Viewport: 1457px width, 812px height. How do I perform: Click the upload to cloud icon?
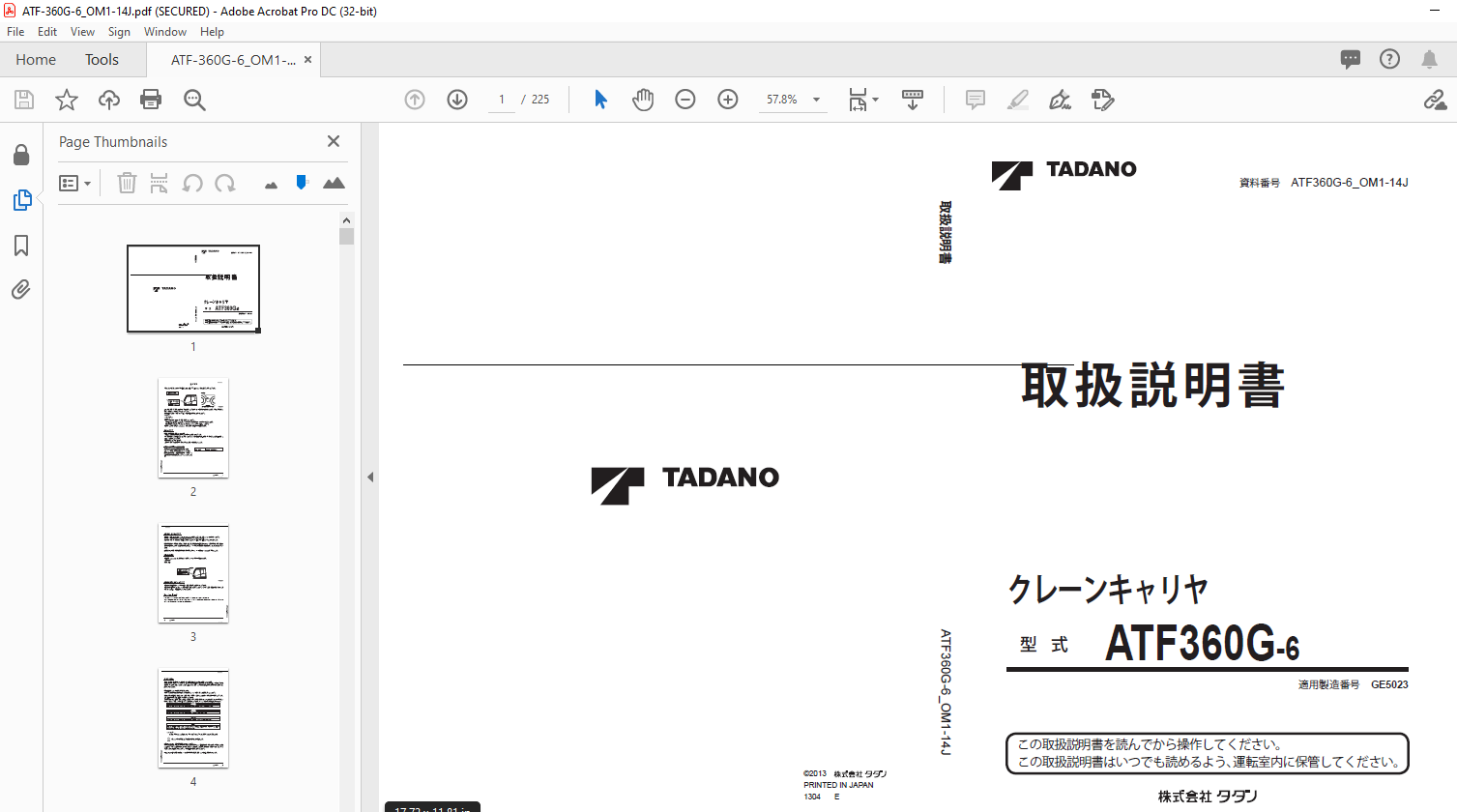(109, 100)
